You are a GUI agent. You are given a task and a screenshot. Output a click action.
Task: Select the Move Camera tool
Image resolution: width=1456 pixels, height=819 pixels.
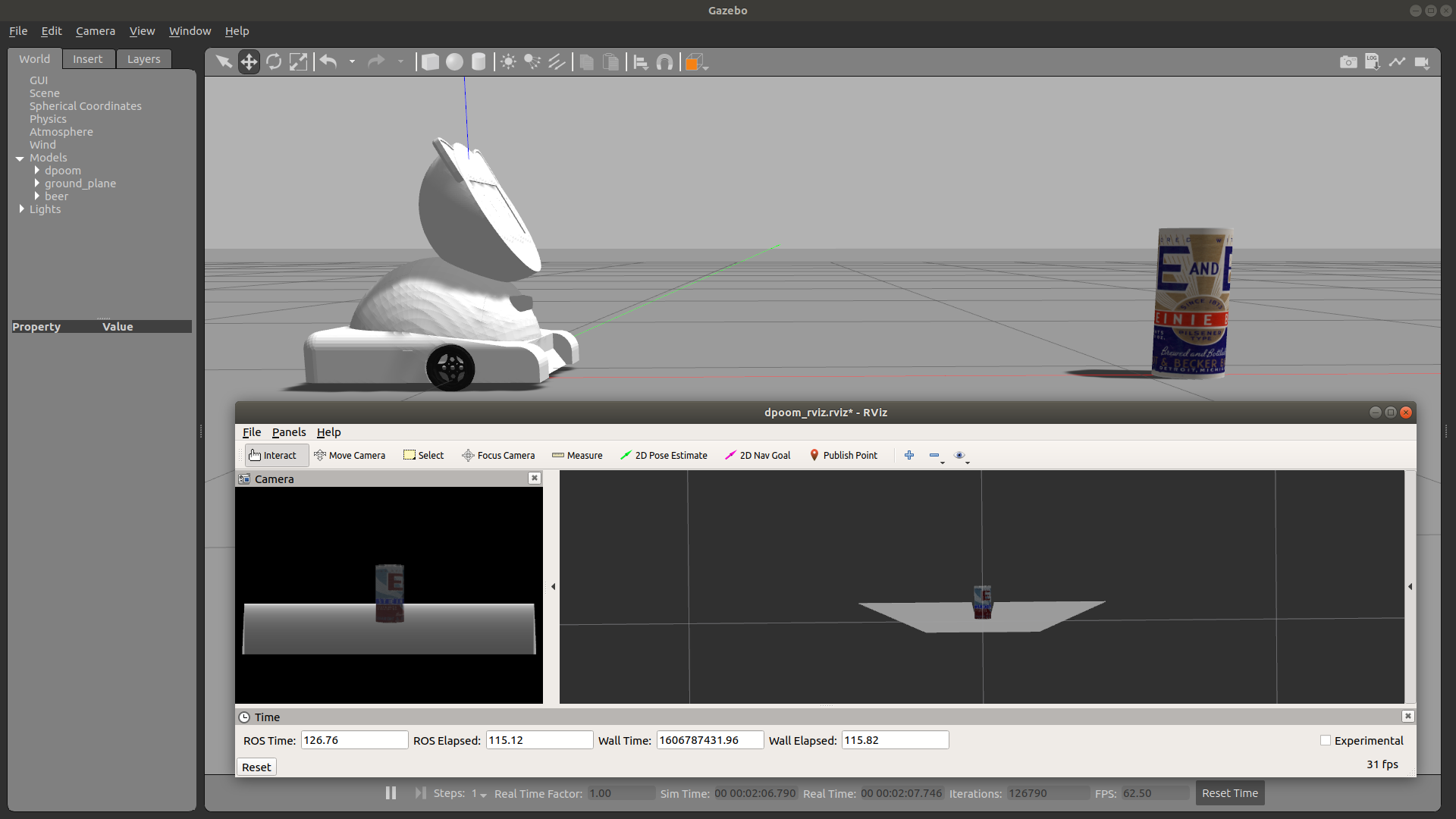click(350, 455)
